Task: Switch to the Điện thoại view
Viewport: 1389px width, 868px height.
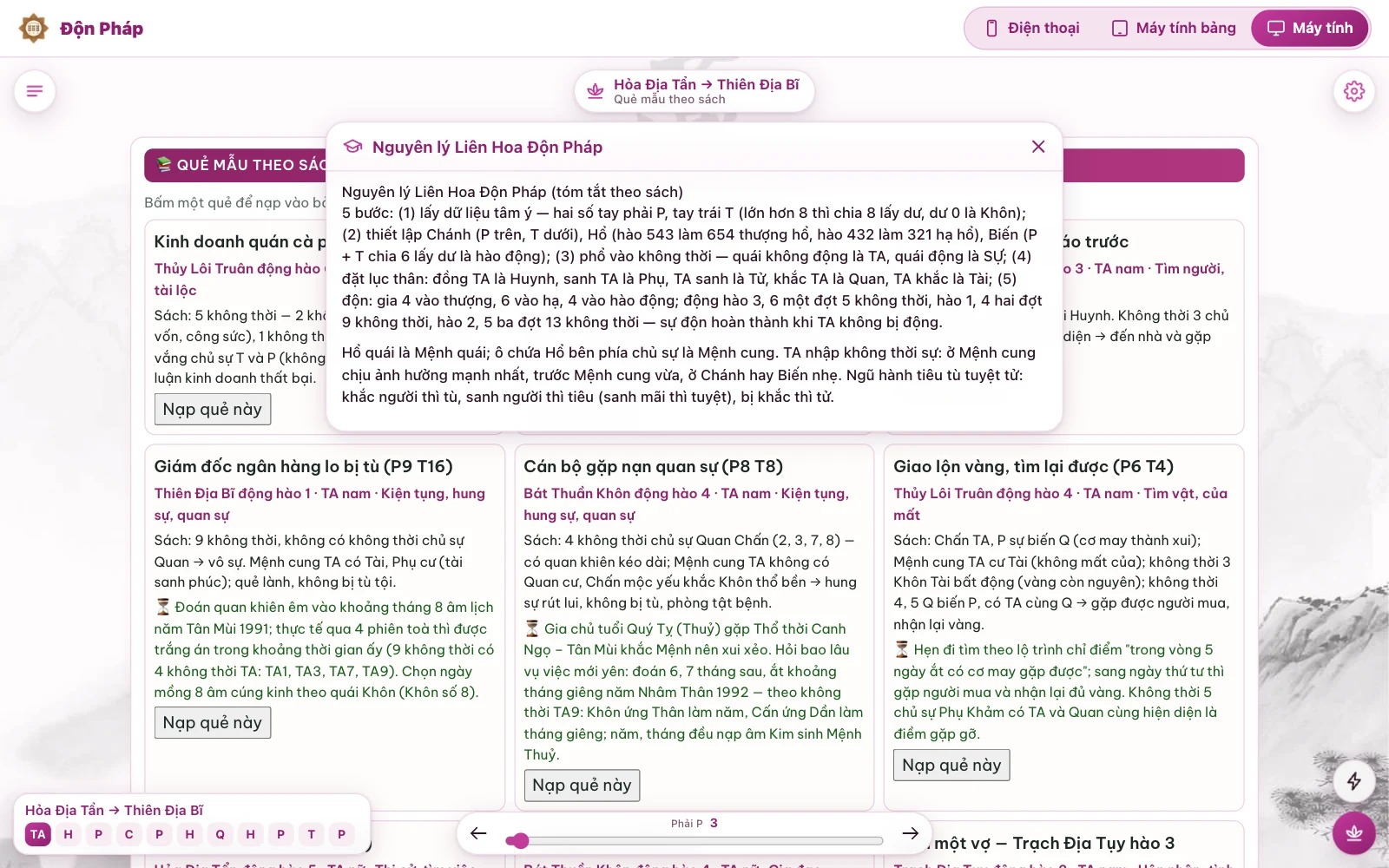Action: [1032, 29]
